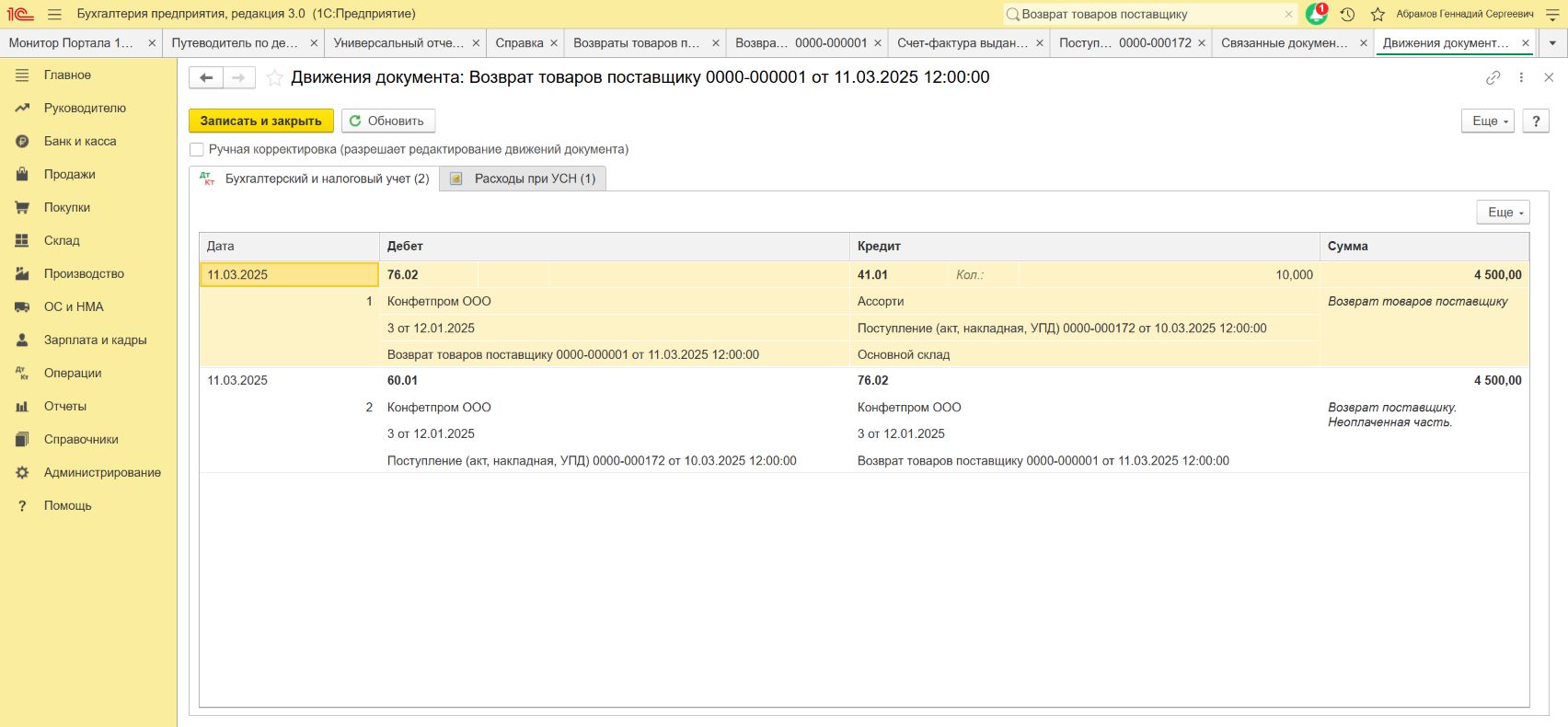Close the Возвраты товаров tab
The image size is (1568, 727).
[716, 43]
